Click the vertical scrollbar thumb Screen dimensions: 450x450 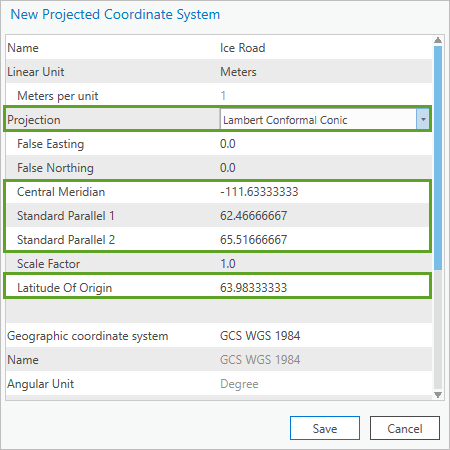(438, 158)
